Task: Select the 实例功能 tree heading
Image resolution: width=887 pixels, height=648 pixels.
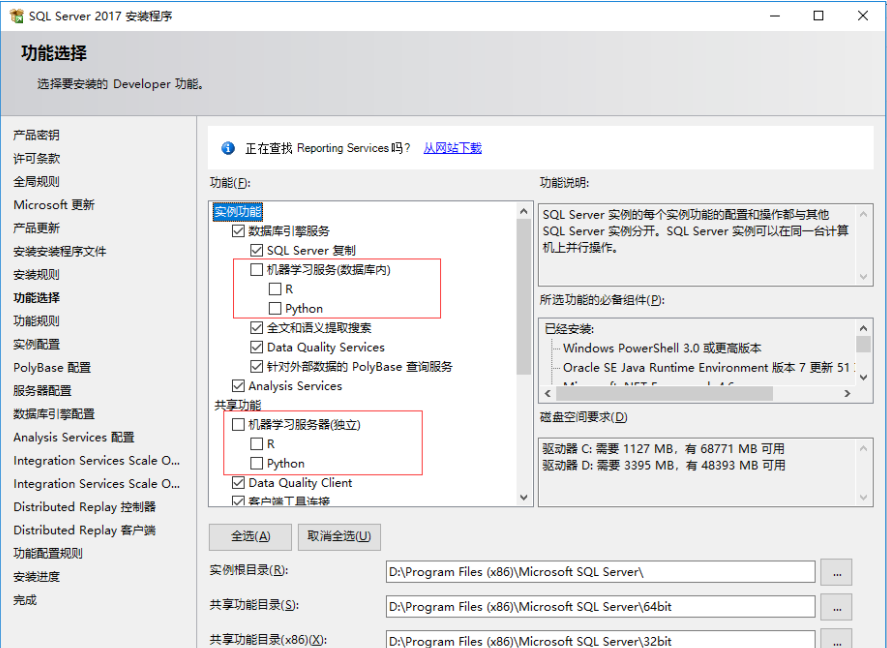Action: [x=238, y=212]
